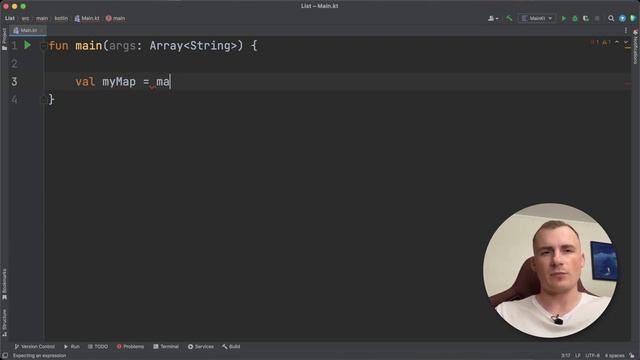This screenshot has height=360, width=640.
Task: Place cursor after 'ma' on line 3
Action: click(170, 82)
